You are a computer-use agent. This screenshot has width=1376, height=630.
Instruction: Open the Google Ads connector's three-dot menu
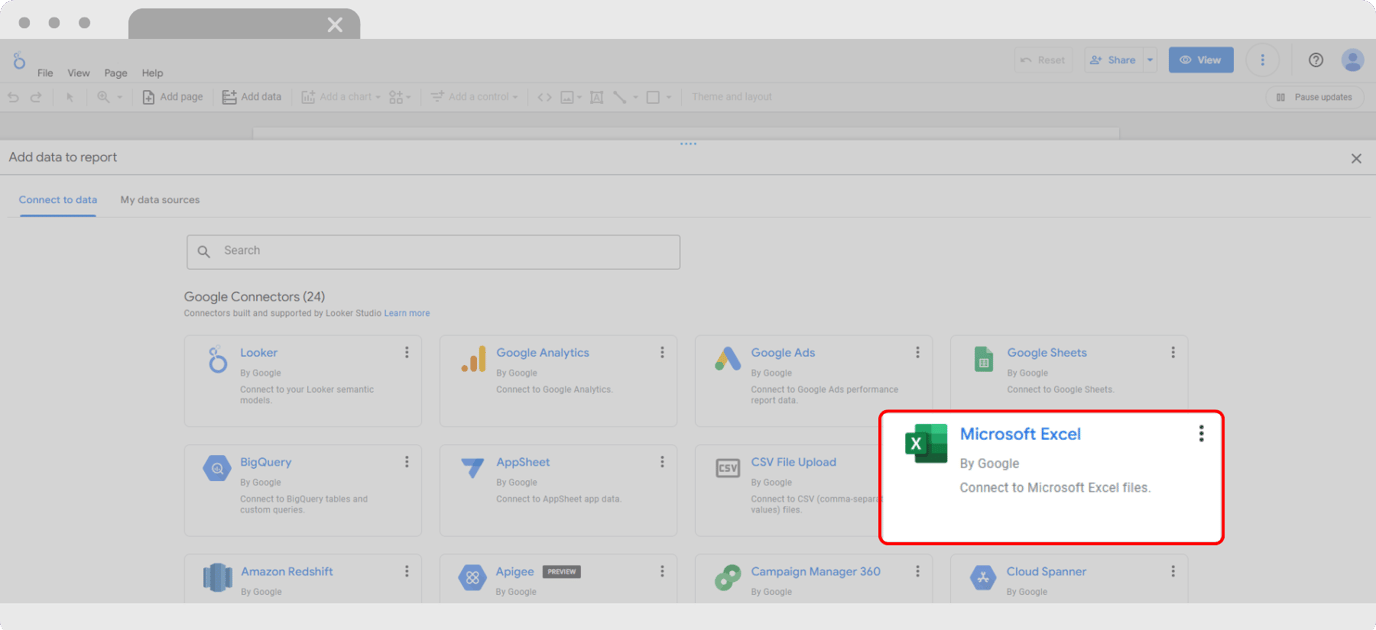click(918, 352)
